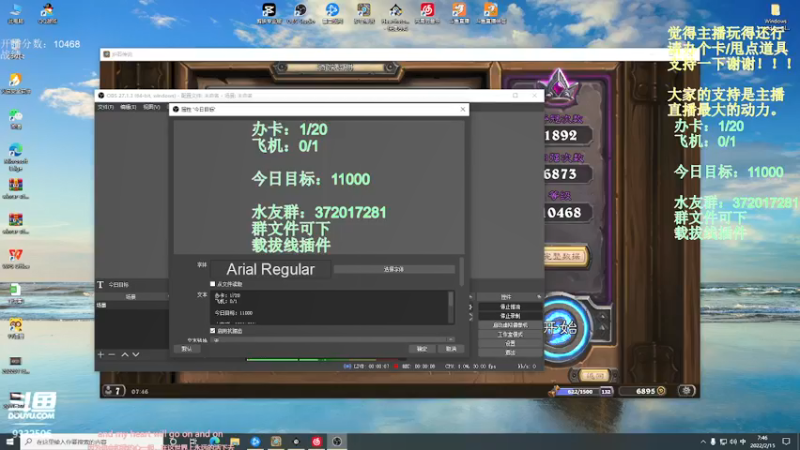
Task: Click the properties dialog vertical scrollbar
Action: coord(461,271)
